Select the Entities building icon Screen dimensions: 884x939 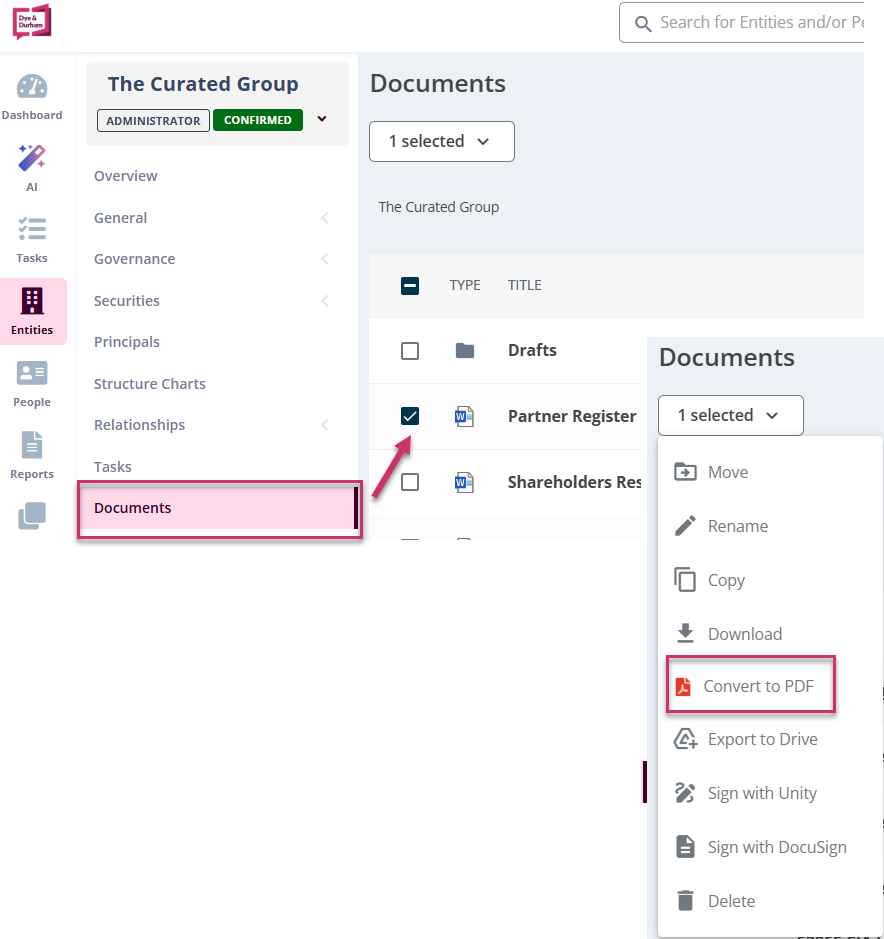(32, 301)
